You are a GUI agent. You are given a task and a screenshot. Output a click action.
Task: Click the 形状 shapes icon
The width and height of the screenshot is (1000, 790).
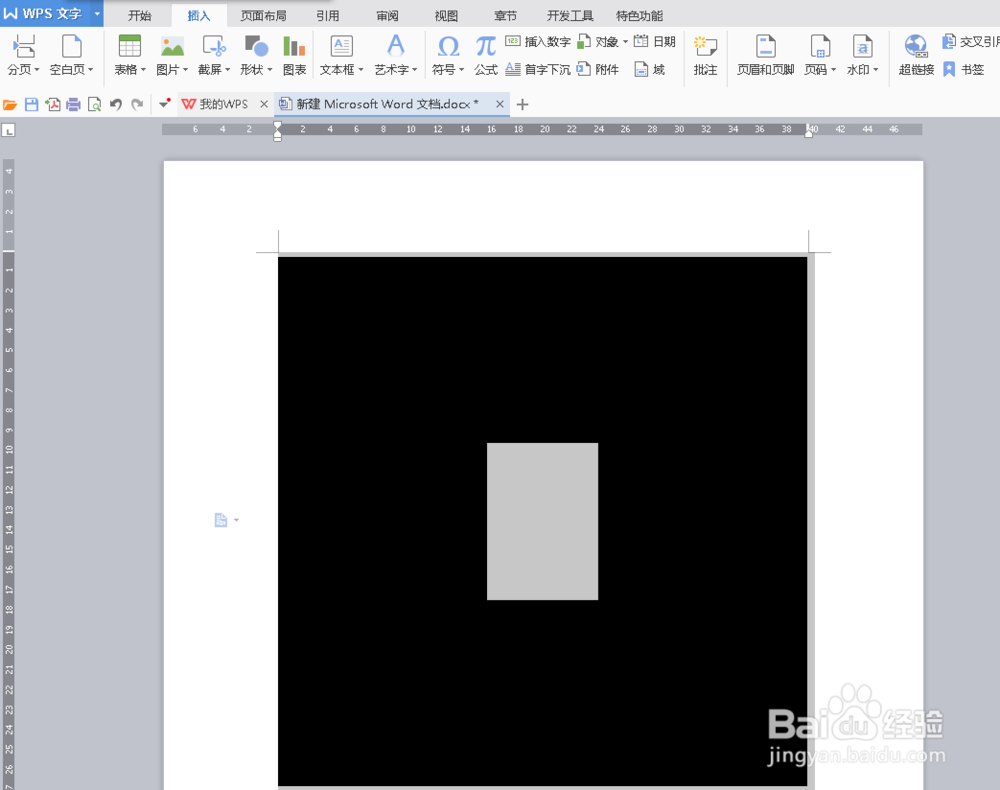(x=256, y=47)
